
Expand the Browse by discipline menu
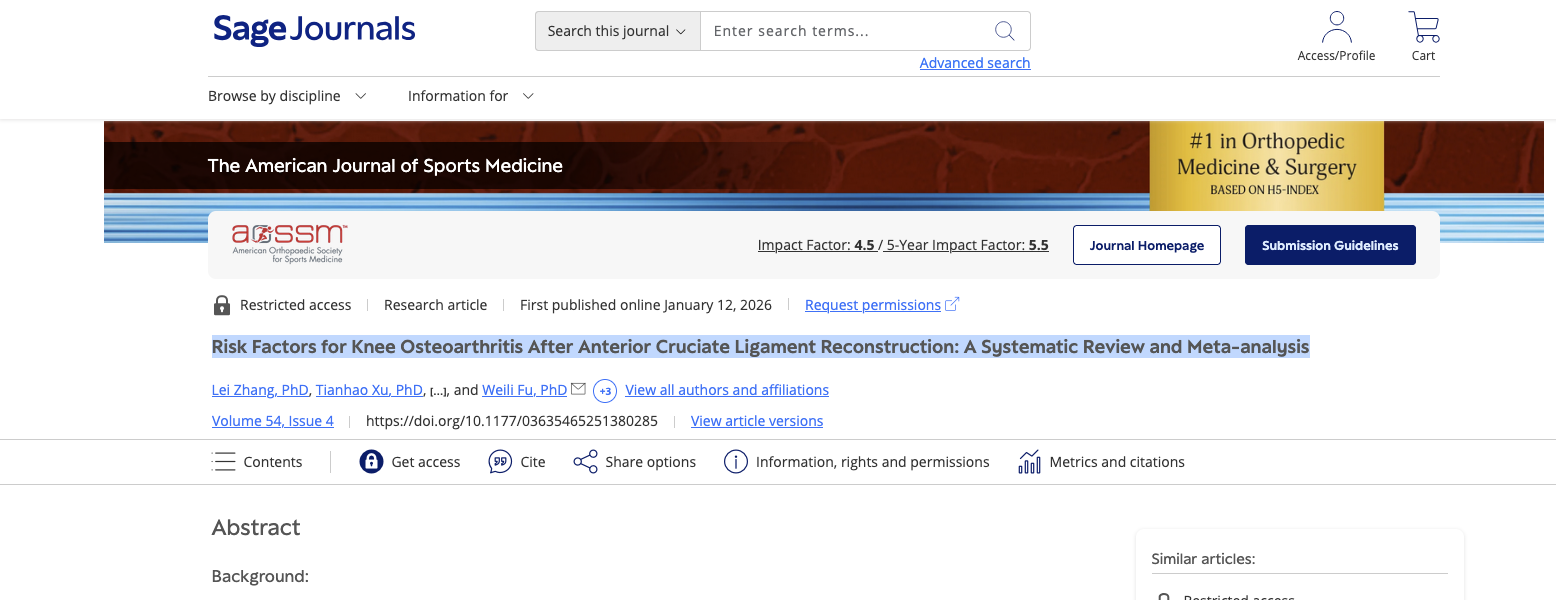287,96
